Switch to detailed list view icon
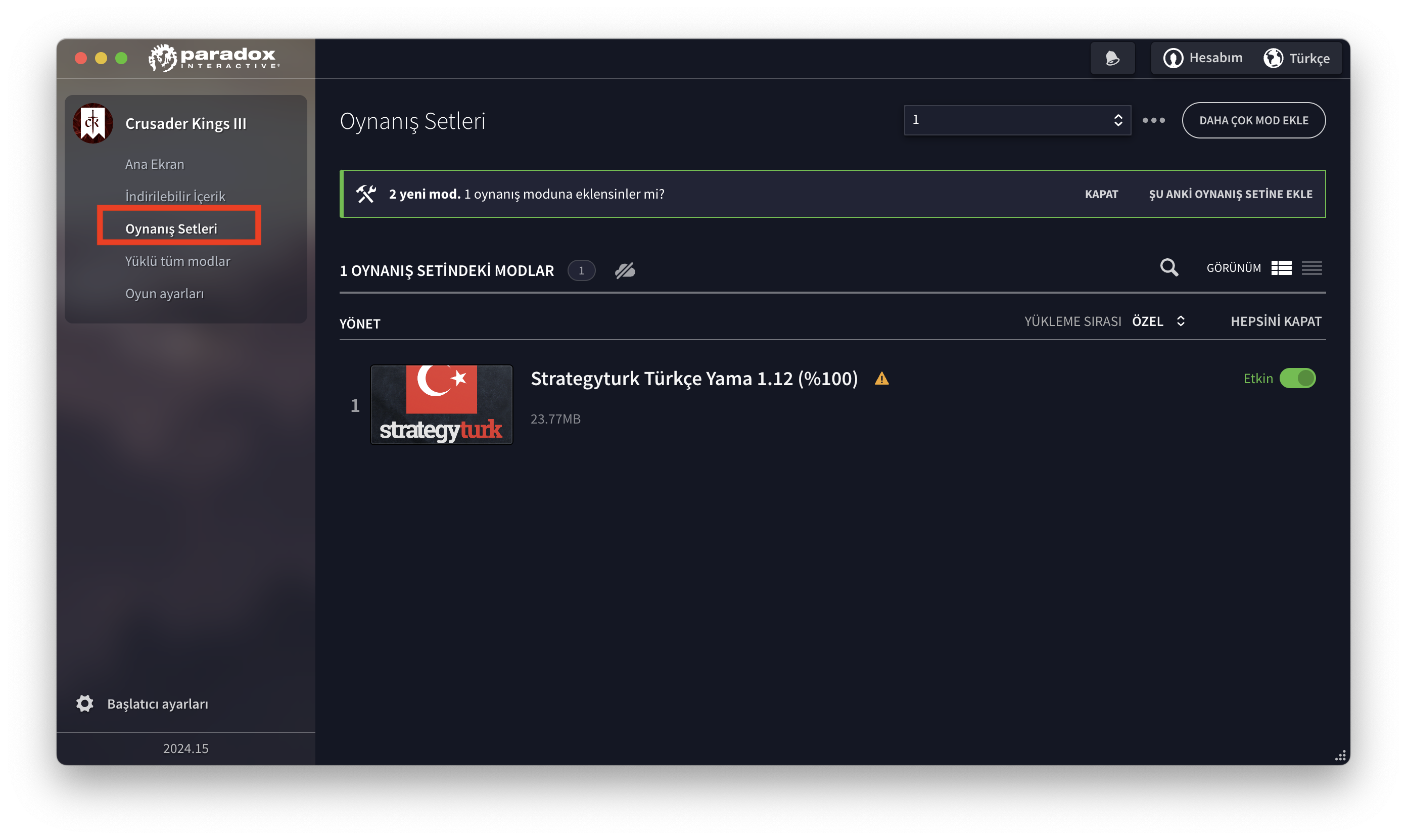 (x=1281, y=268)
